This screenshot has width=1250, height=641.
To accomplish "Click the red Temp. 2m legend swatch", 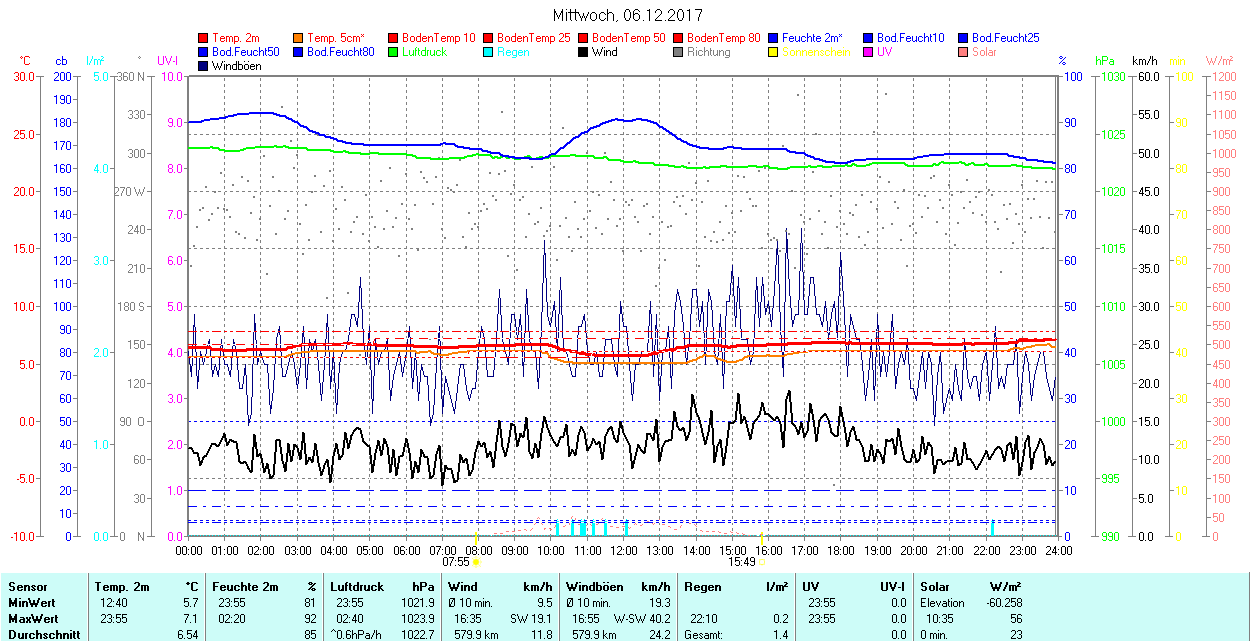I will pyautogui.click(x=204, y=38).
